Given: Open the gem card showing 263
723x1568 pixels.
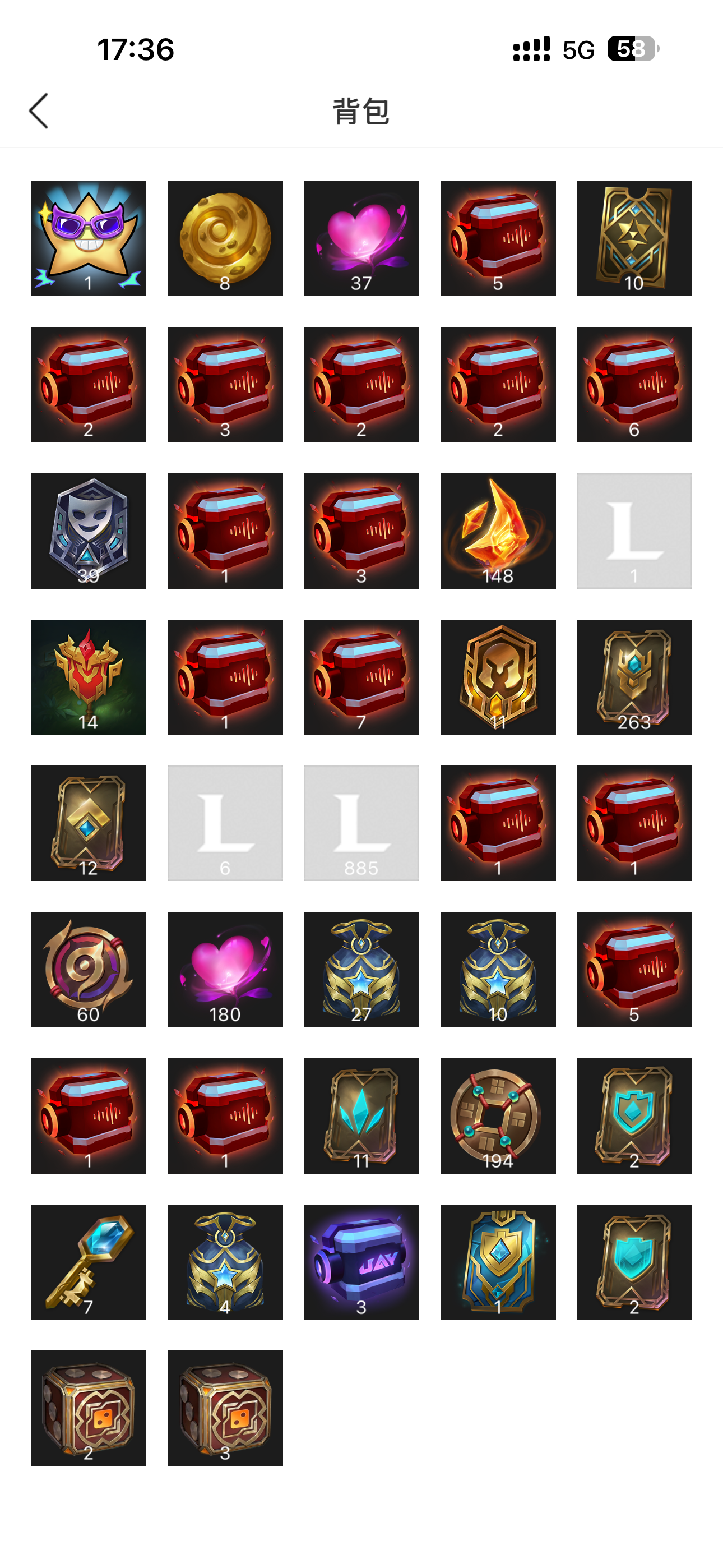Looking at the screenshot, I should pos(634,677).
